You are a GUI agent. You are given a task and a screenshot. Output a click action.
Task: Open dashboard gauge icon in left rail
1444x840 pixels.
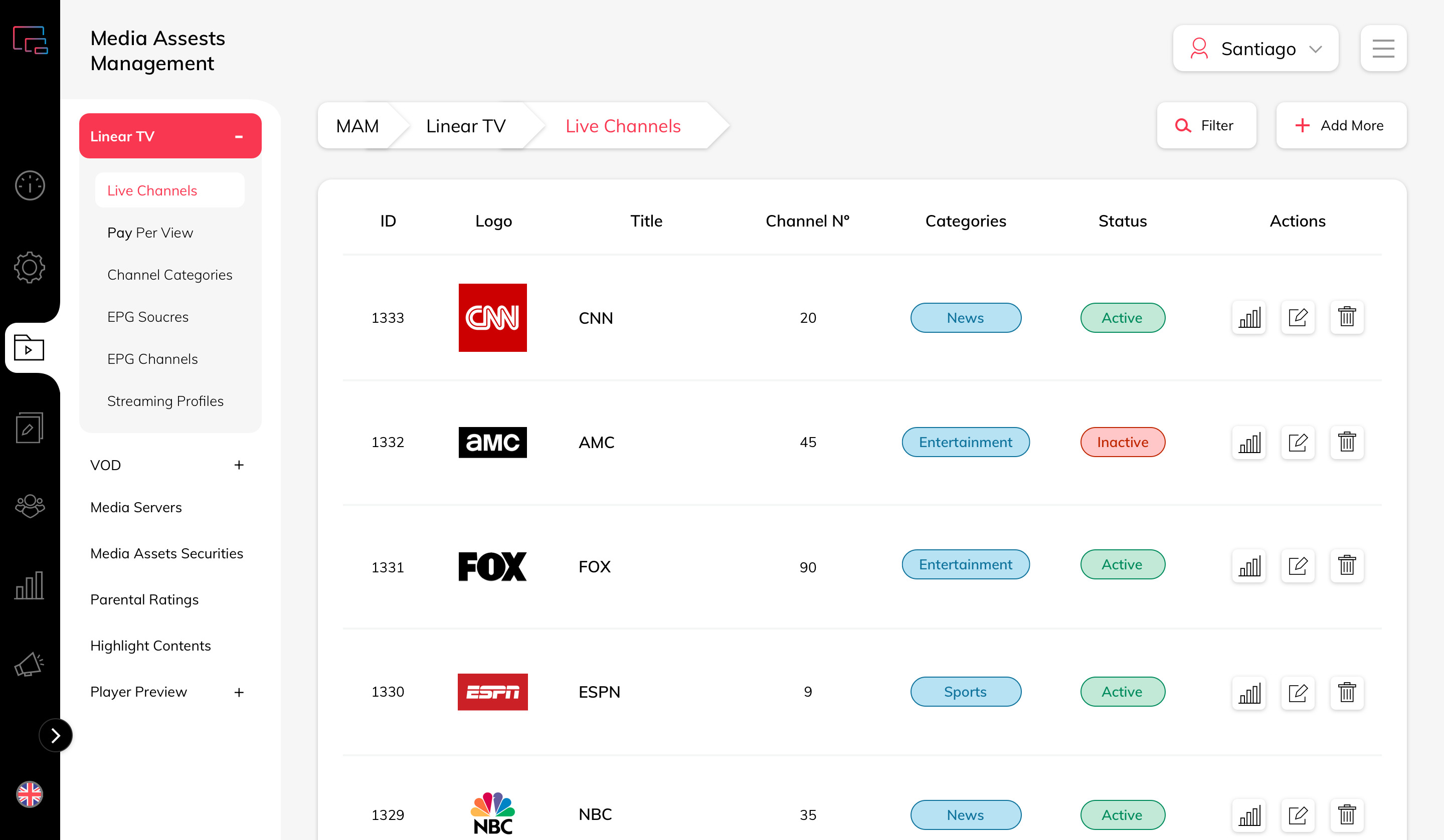point(30,185)
